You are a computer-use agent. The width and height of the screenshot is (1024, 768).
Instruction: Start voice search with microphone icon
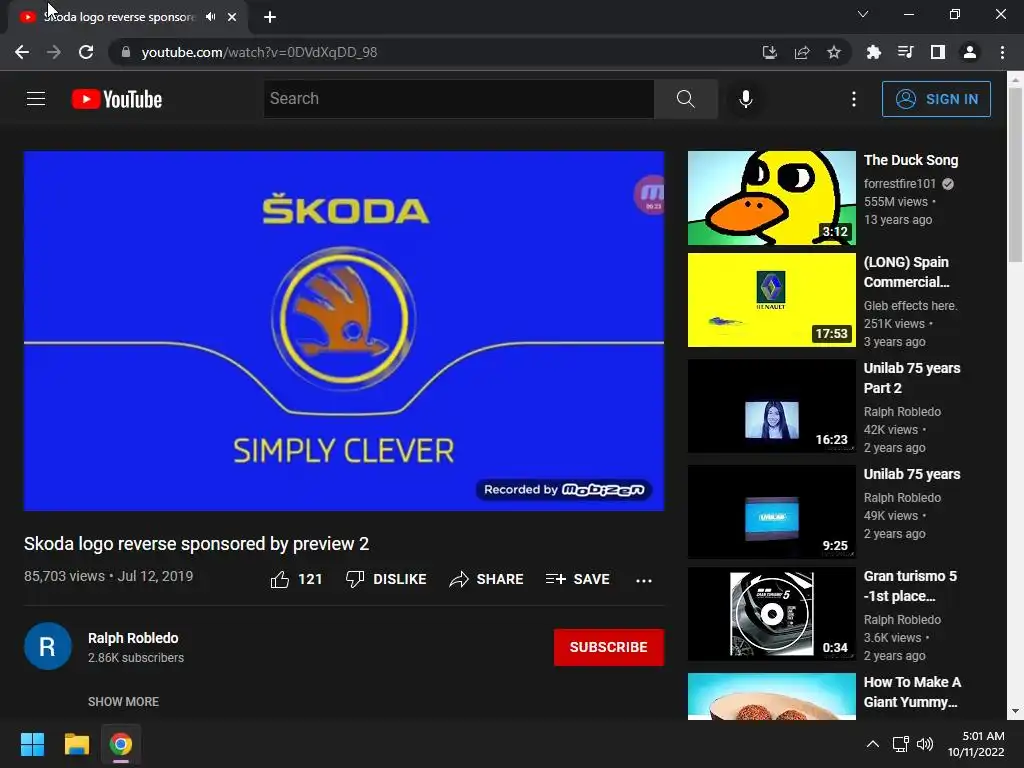[x=746, y=99]
